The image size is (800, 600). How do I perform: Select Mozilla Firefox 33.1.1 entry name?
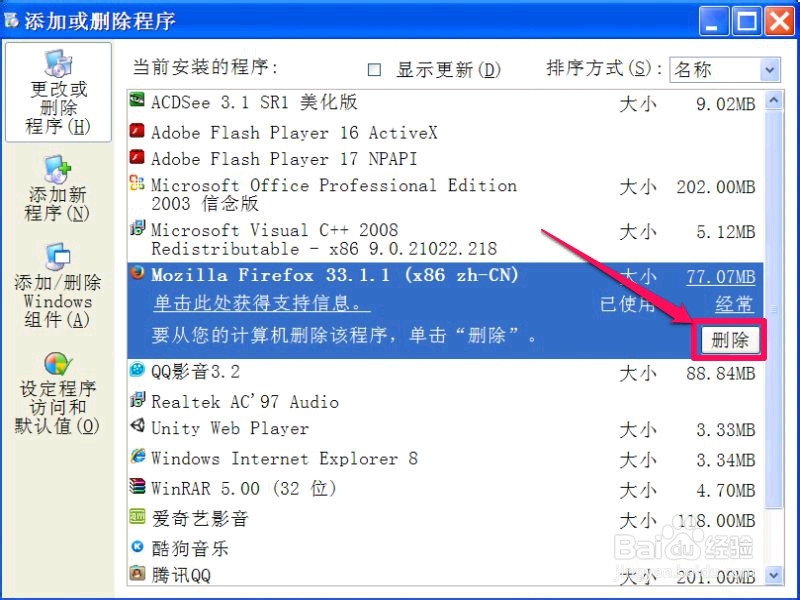[x=335, y=276]
